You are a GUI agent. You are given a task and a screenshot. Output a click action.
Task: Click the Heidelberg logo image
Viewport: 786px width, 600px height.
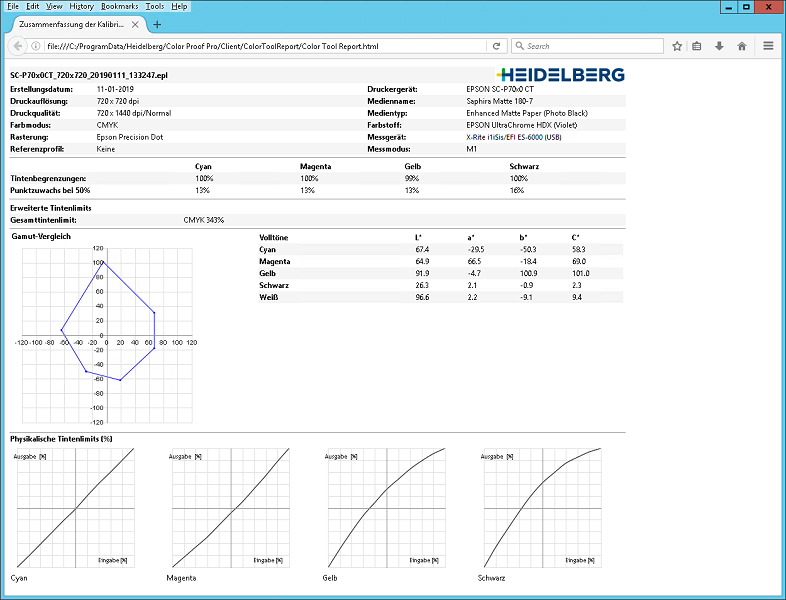coord(560,75)
